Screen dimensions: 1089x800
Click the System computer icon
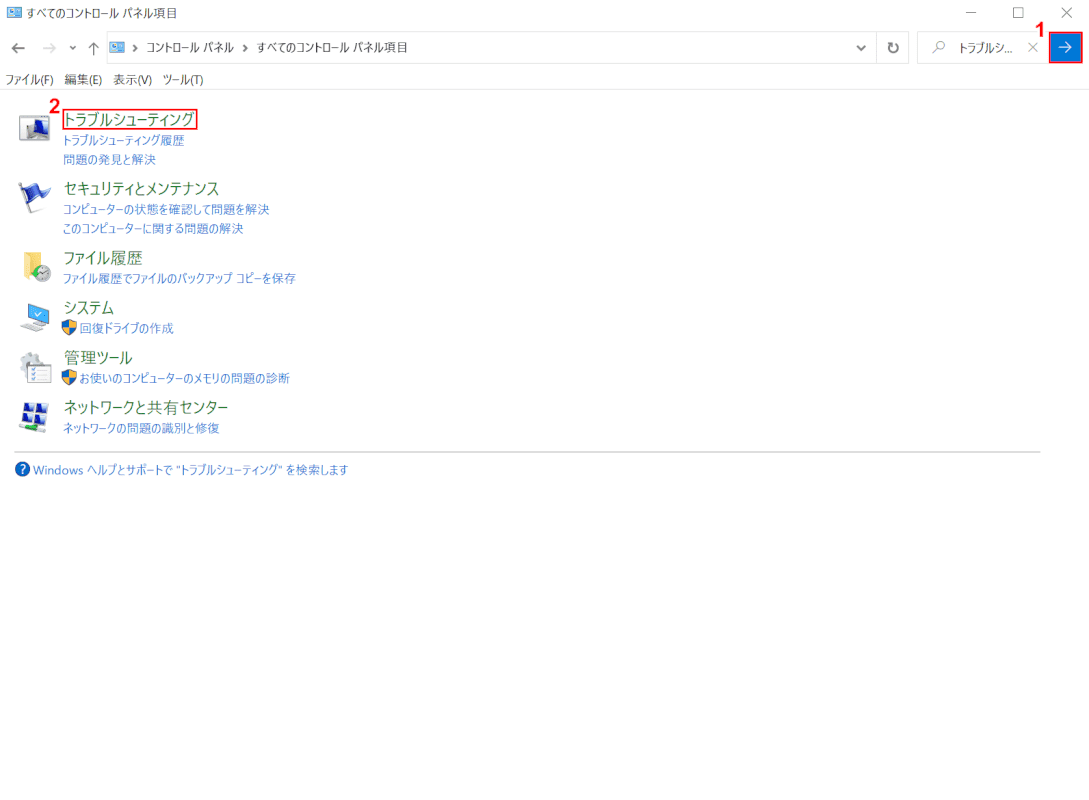pyautogui.click(x=35, y=317)
